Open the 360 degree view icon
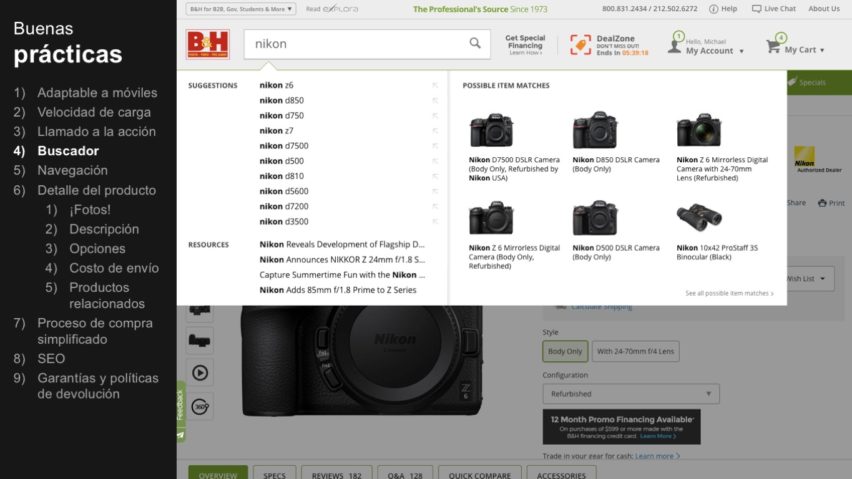 coord(200,406)
